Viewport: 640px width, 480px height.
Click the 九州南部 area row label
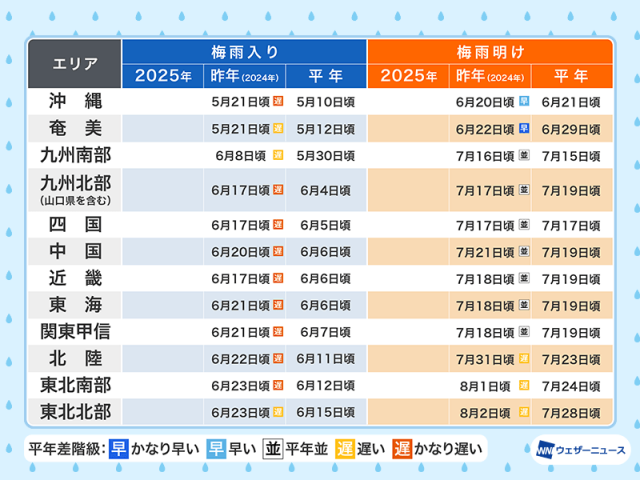[x=75, y=156]
